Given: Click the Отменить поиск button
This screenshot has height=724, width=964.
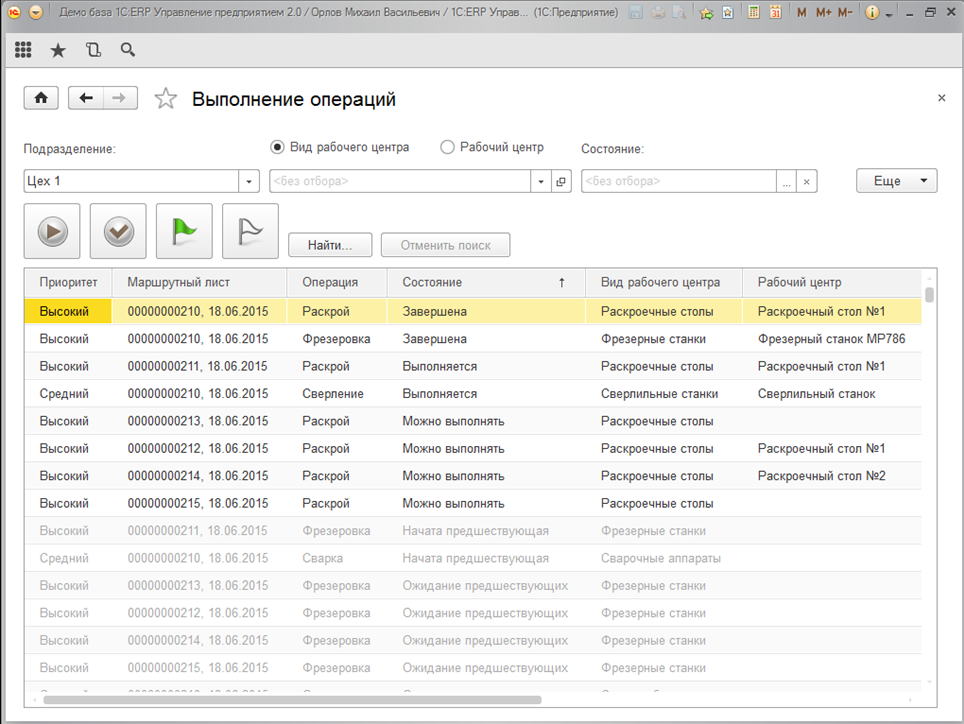Looking at the screenshot, I should click(x=445, y=245).
